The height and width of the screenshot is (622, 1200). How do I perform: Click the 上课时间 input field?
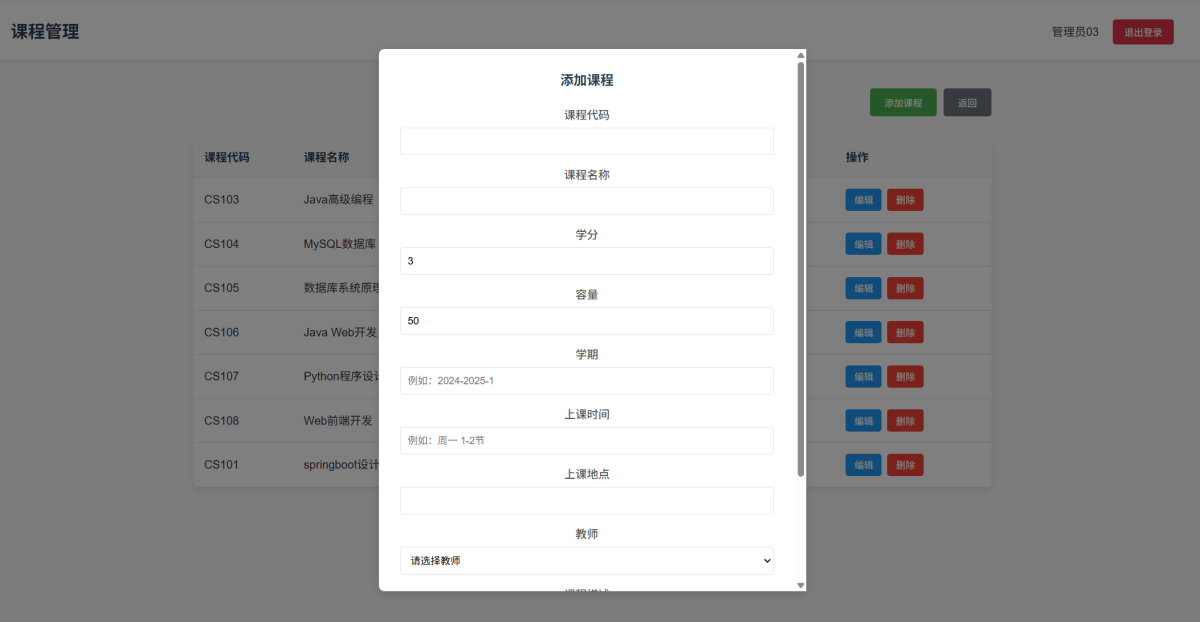(586, 441)
